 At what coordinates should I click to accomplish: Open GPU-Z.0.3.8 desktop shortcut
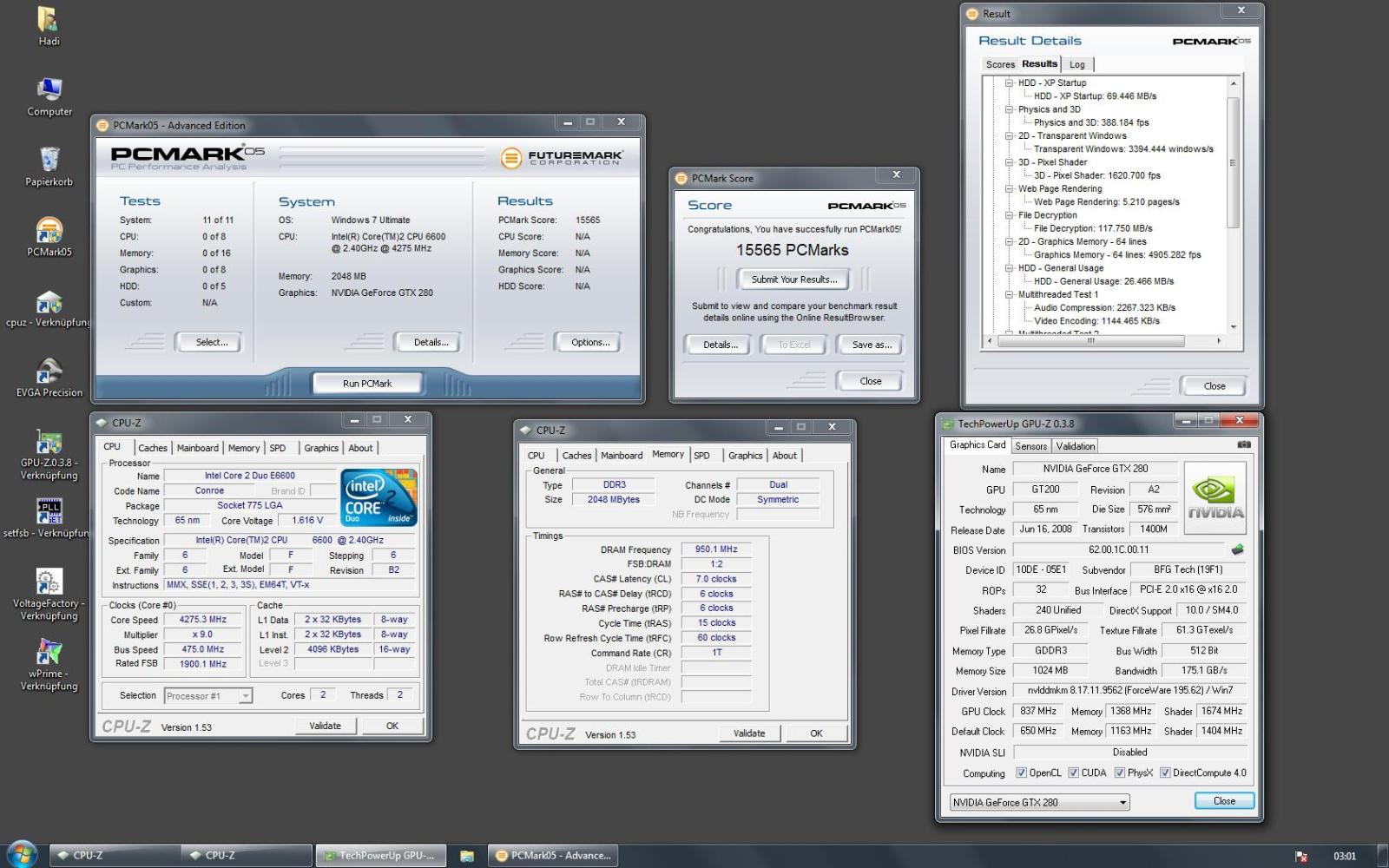[x=49, y=454]
